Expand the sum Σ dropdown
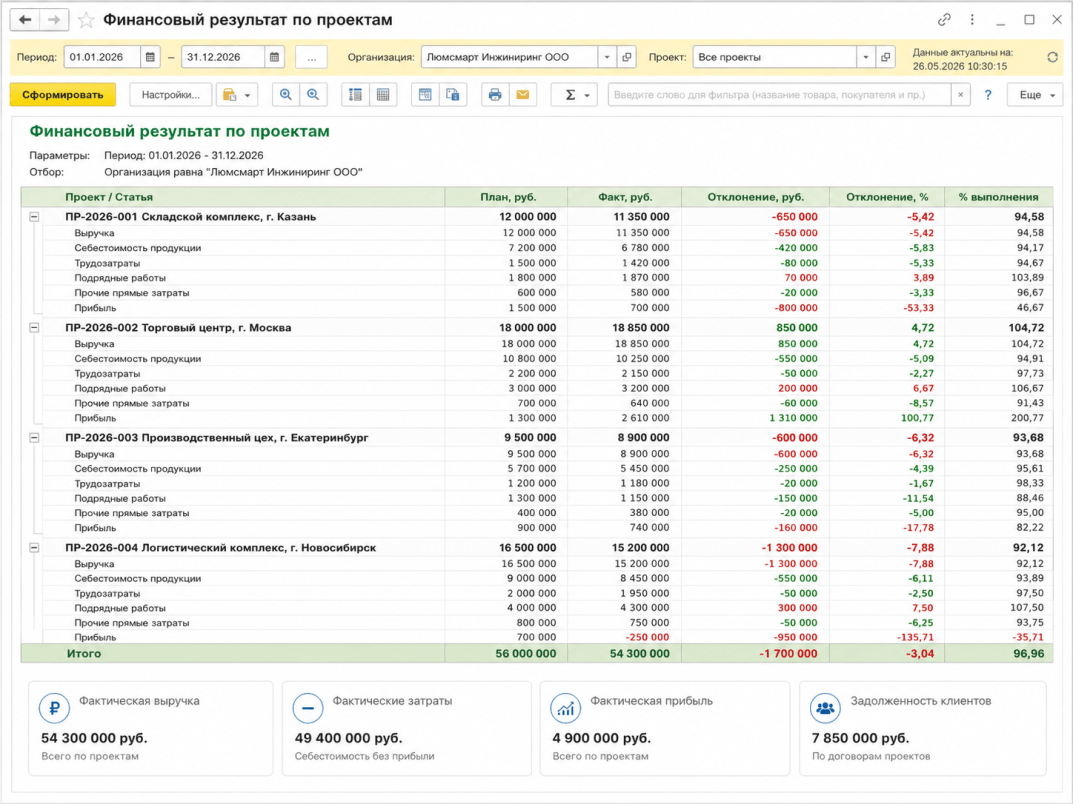This screenshot has height=804, width=1073. pyautogui.click(x=575, y=95)
